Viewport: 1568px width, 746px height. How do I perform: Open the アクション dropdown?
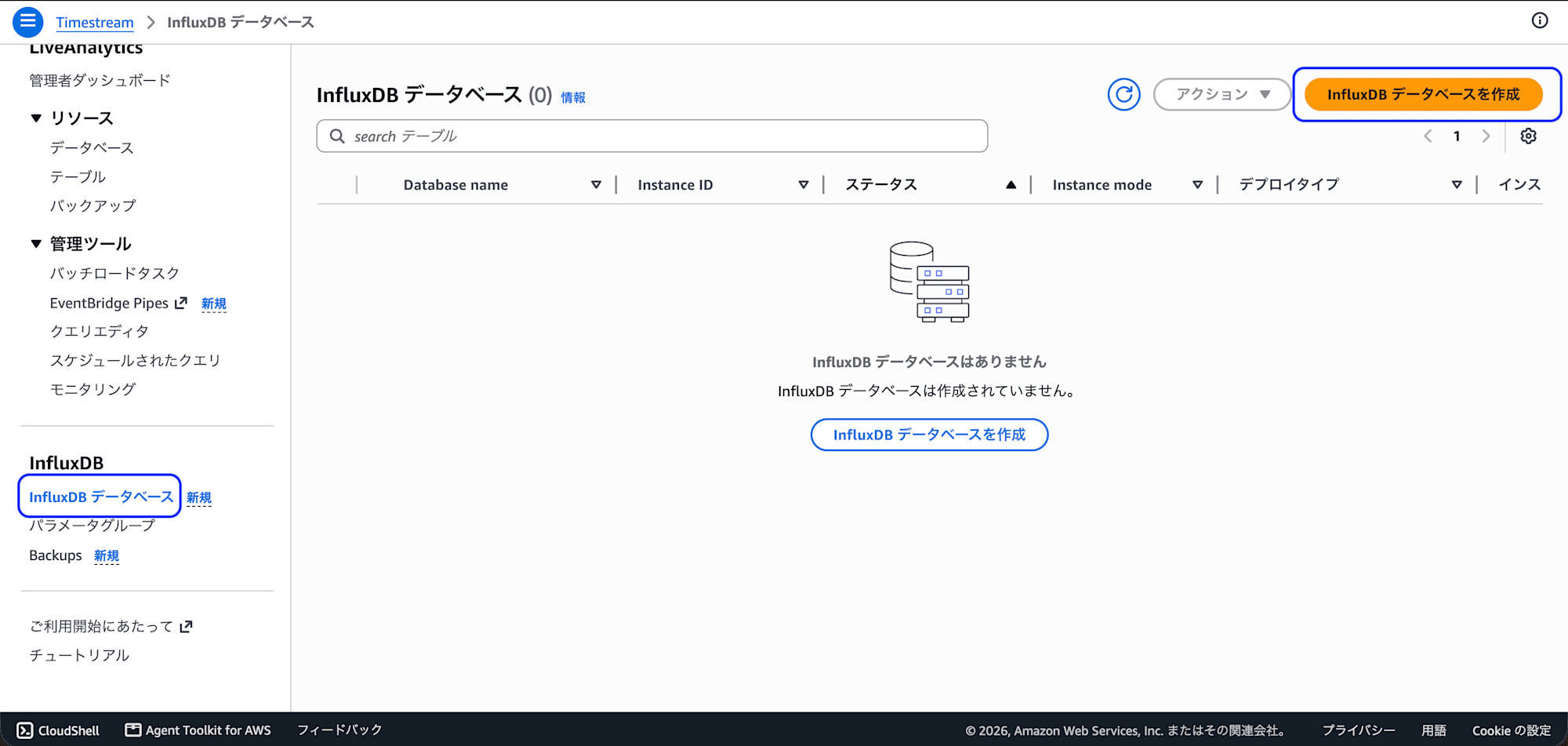coord(1222,95)
